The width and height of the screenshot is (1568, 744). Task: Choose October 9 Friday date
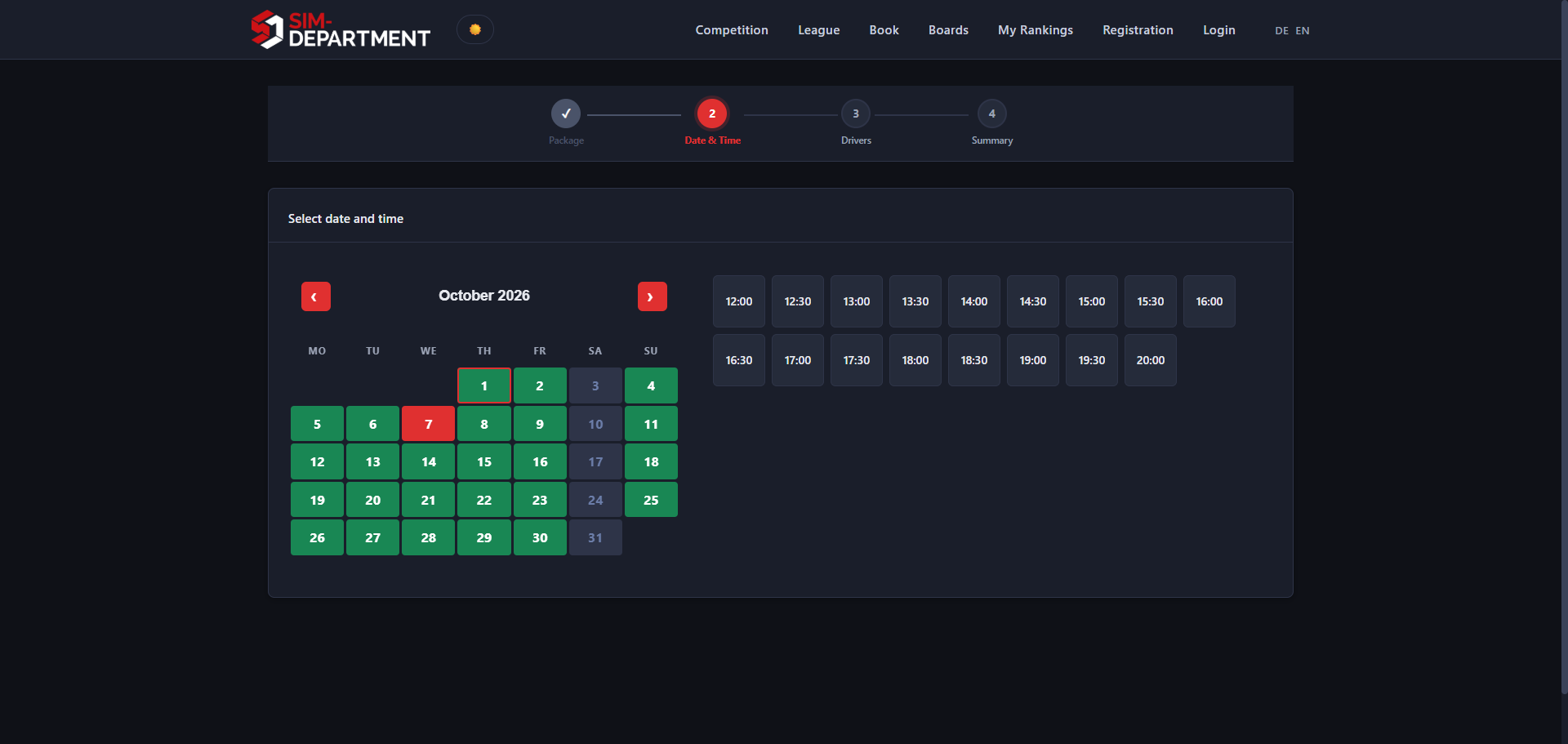point(540,424)
